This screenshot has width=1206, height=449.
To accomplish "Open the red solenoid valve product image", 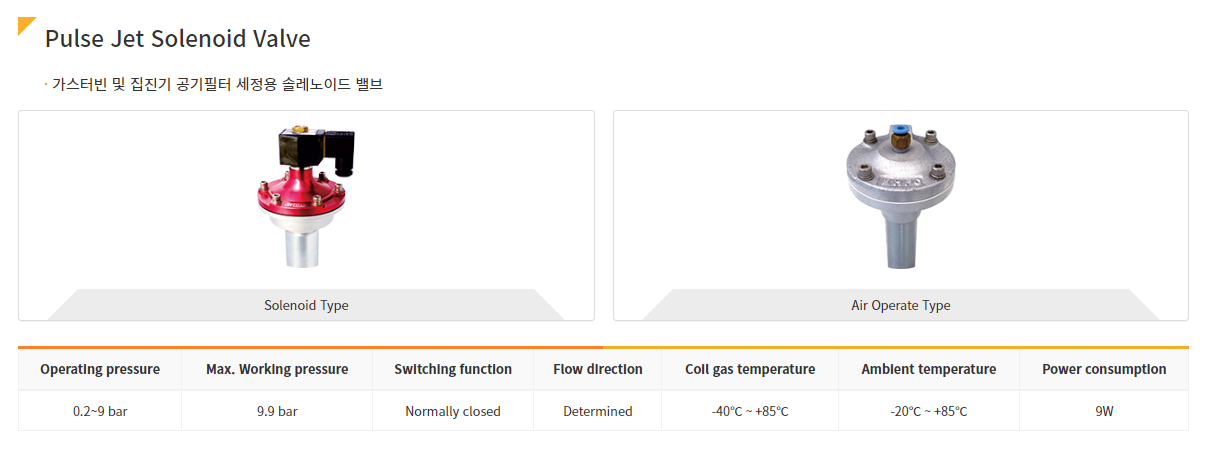I will coord(306,198).
